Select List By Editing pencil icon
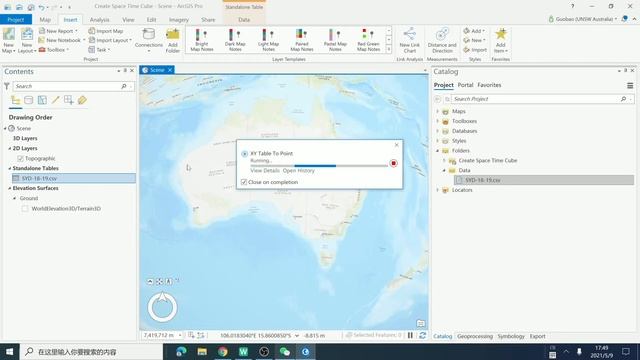Viewport: 640px width, 360px height. coord(56,100)
